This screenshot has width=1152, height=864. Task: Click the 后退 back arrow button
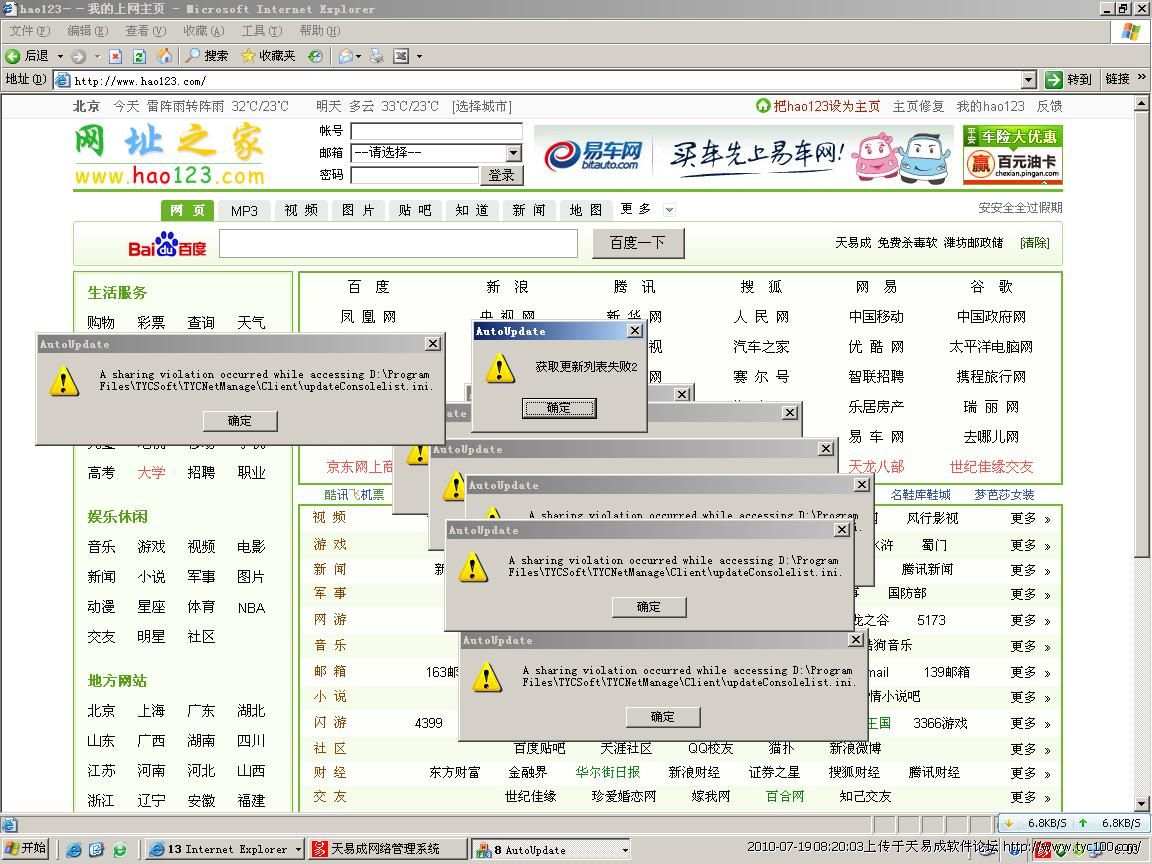point(27,56)
